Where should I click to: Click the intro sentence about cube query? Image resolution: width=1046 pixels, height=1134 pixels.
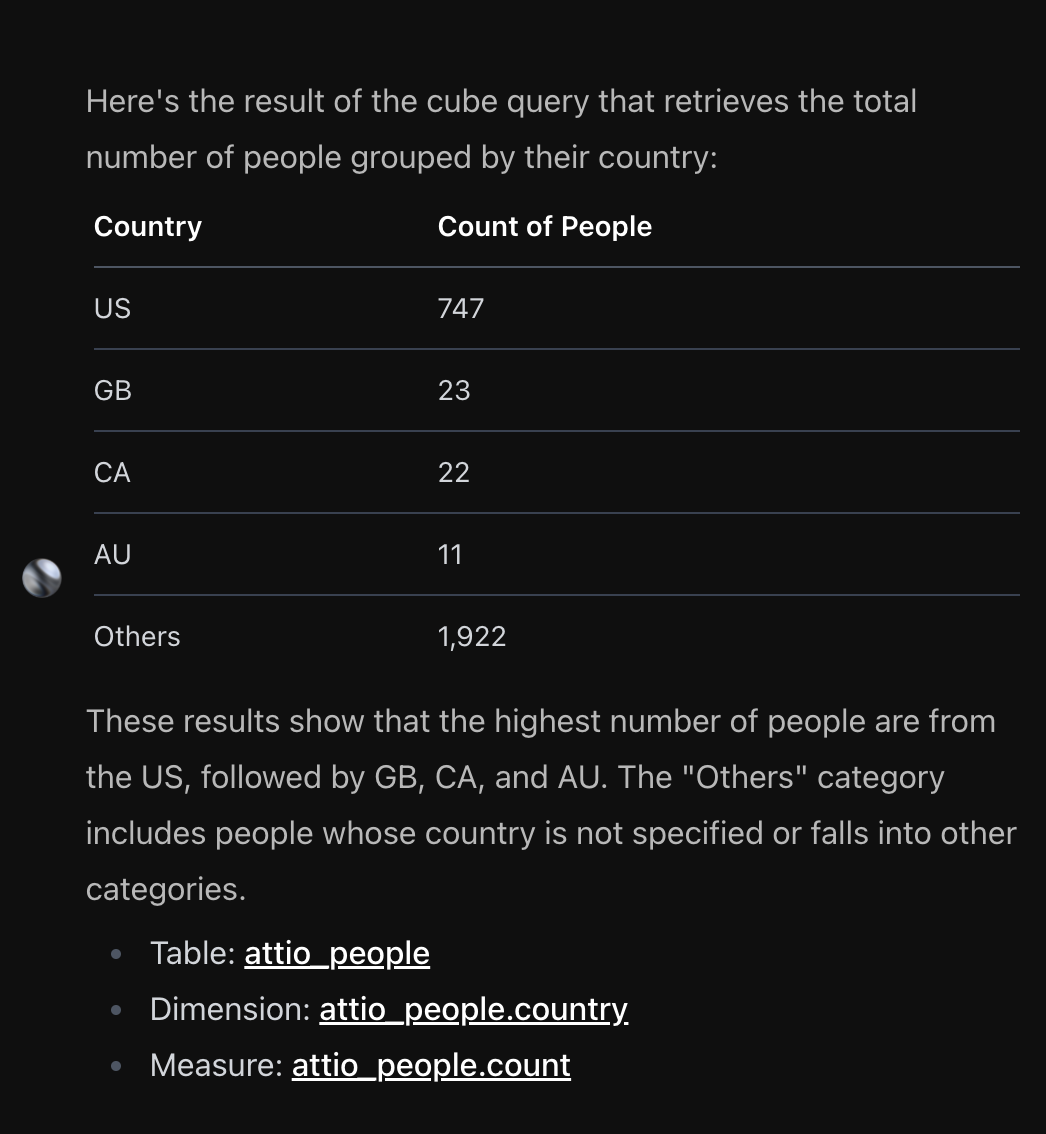click(x=501, y=129)
